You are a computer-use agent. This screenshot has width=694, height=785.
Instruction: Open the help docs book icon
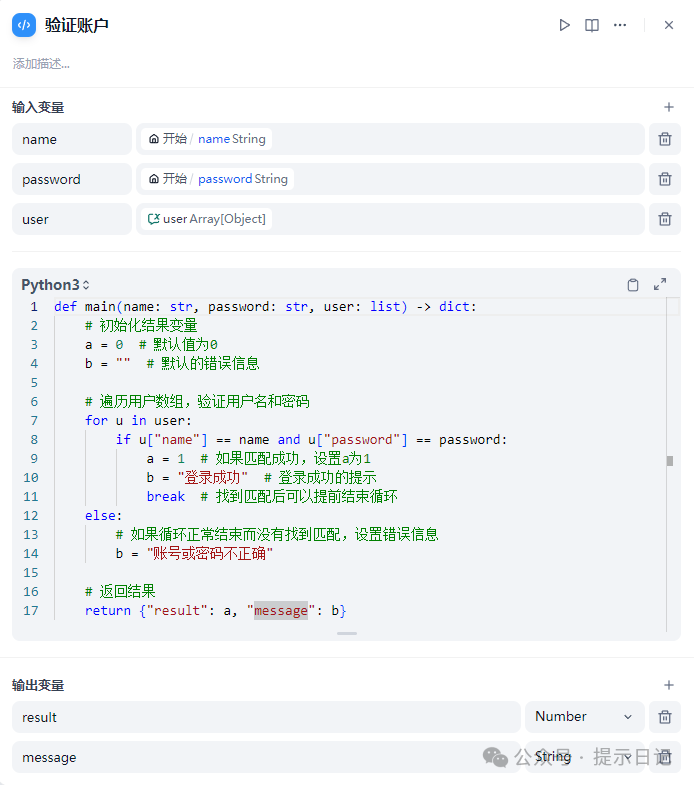click(592, 25)
